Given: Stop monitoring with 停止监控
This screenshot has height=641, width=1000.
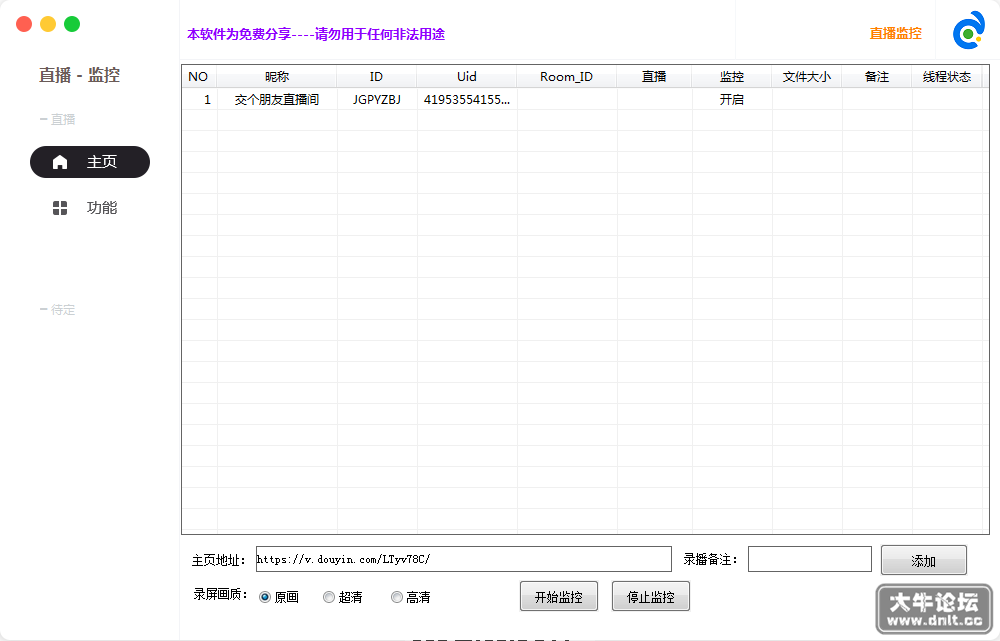Looking at the screenshot, I should (x=651, y=596).
